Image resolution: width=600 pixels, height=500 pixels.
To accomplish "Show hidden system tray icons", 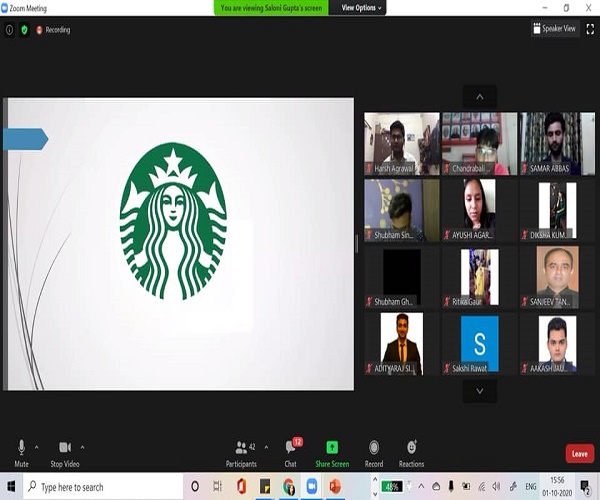I will pos(421,487).
